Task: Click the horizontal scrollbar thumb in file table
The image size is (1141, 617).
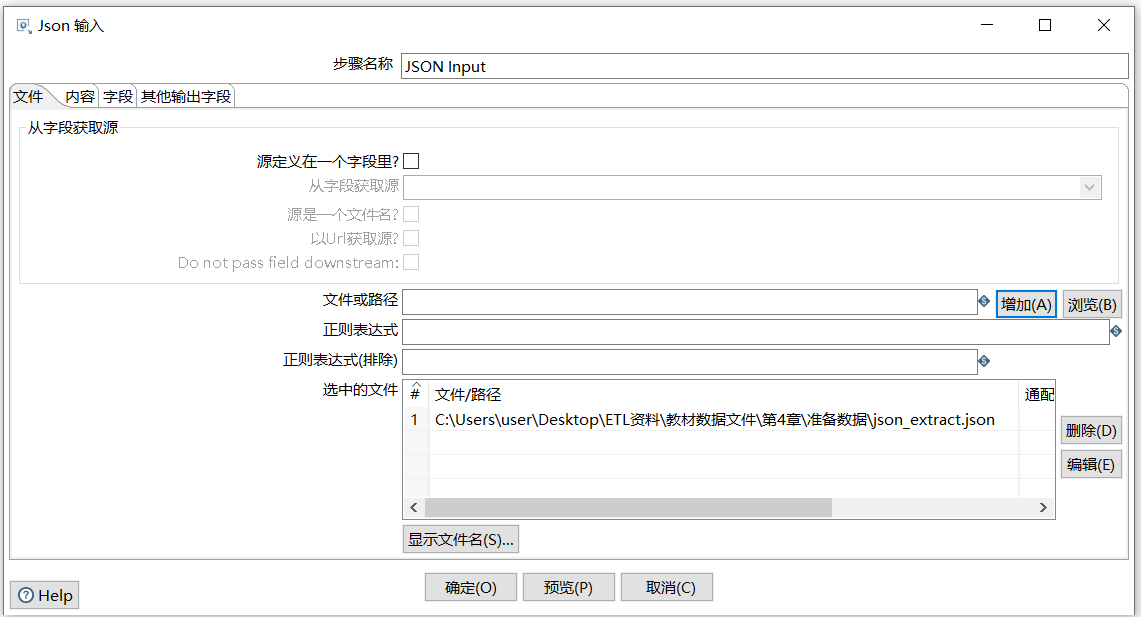Action: click(628, 507)
